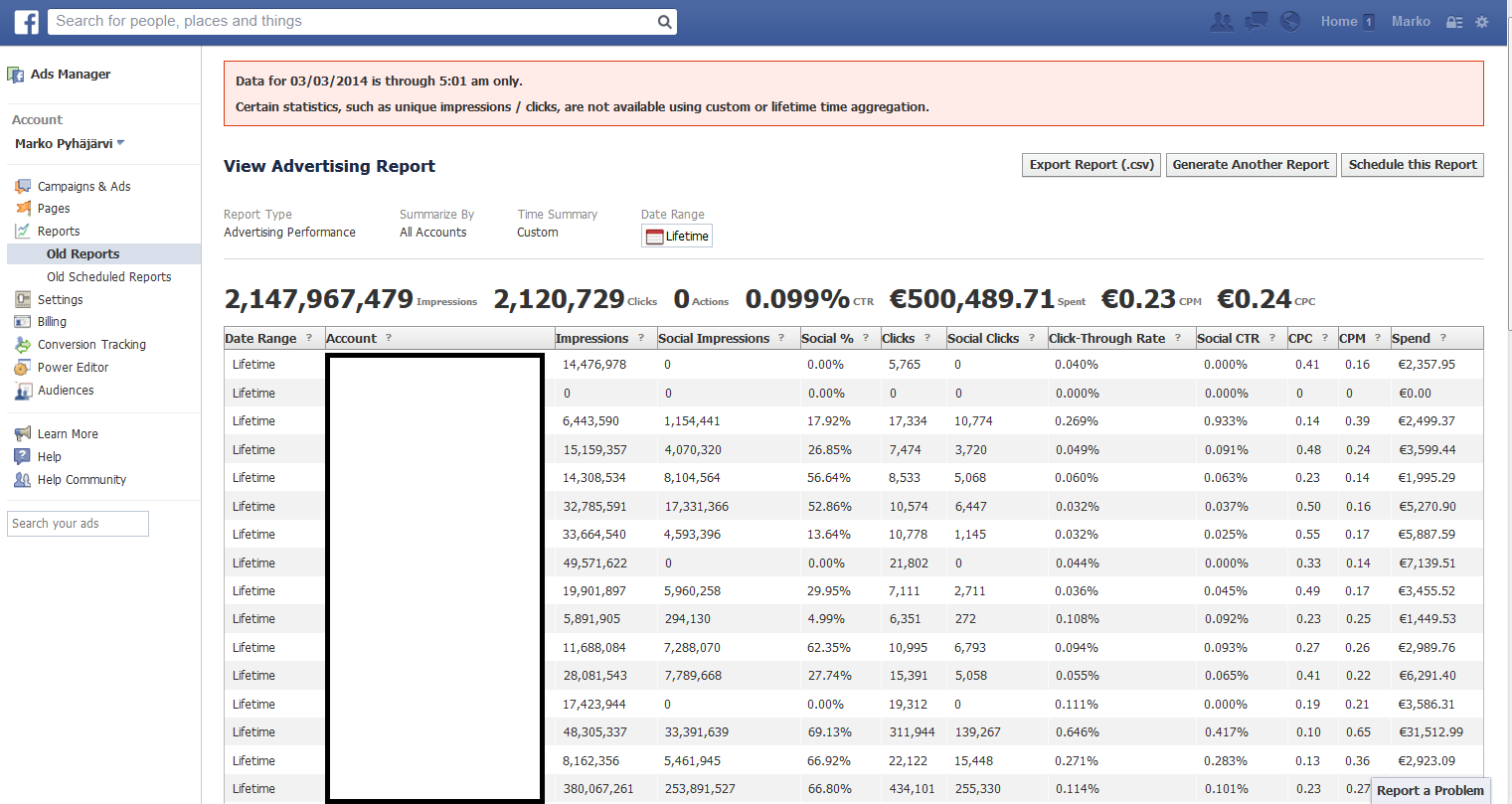Click the help mark beside Spend header
The width and height of the screenshot is (1512, 804).
point(1443,338)
